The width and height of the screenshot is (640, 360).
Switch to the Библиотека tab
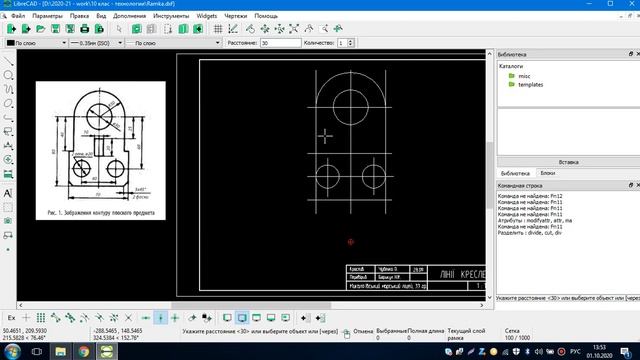(515, 173)
